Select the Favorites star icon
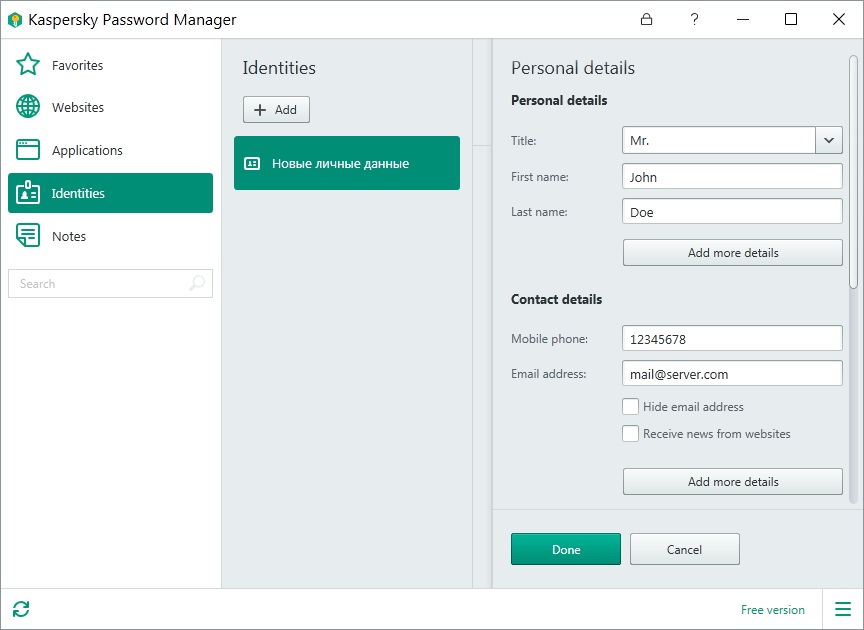864x630 pixels. (x=27, y=64)
